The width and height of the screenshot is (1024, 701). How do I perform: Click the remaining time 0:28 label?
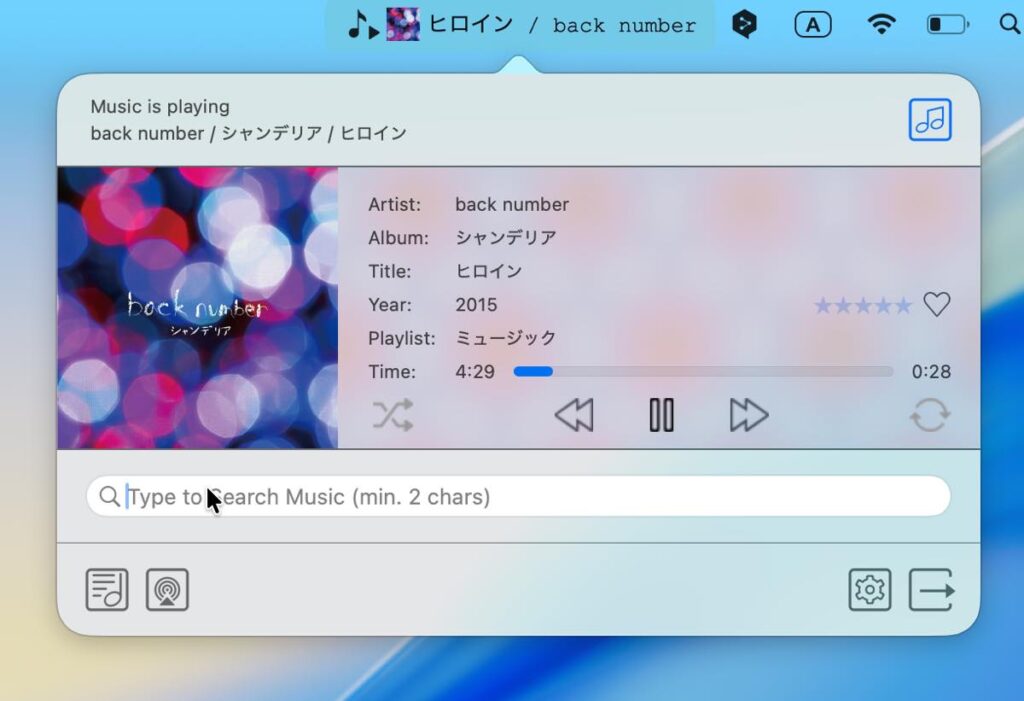coord(931,372)
